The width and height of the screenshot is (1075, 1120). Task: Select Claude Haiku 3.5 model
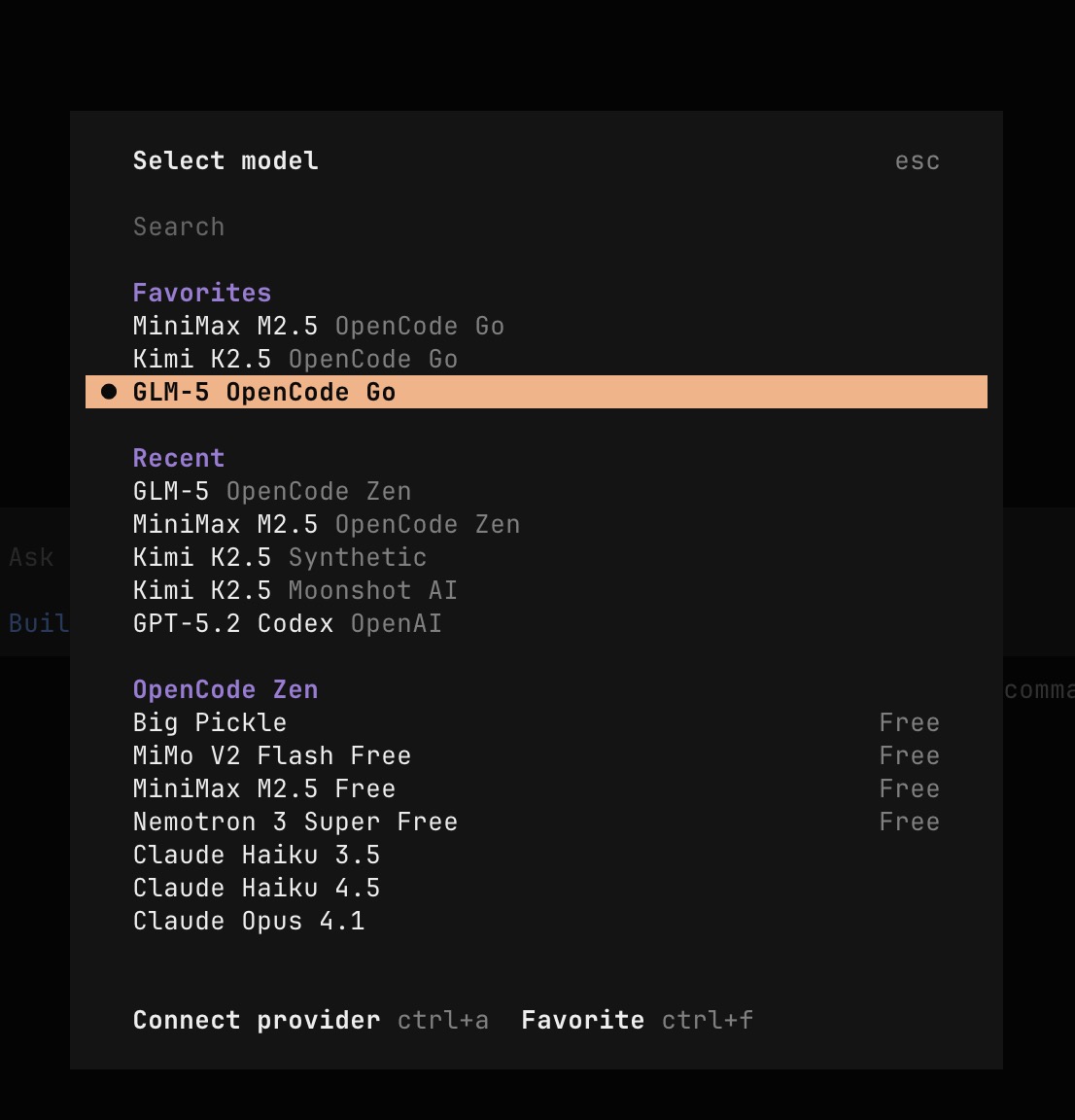tap(256, 855)
